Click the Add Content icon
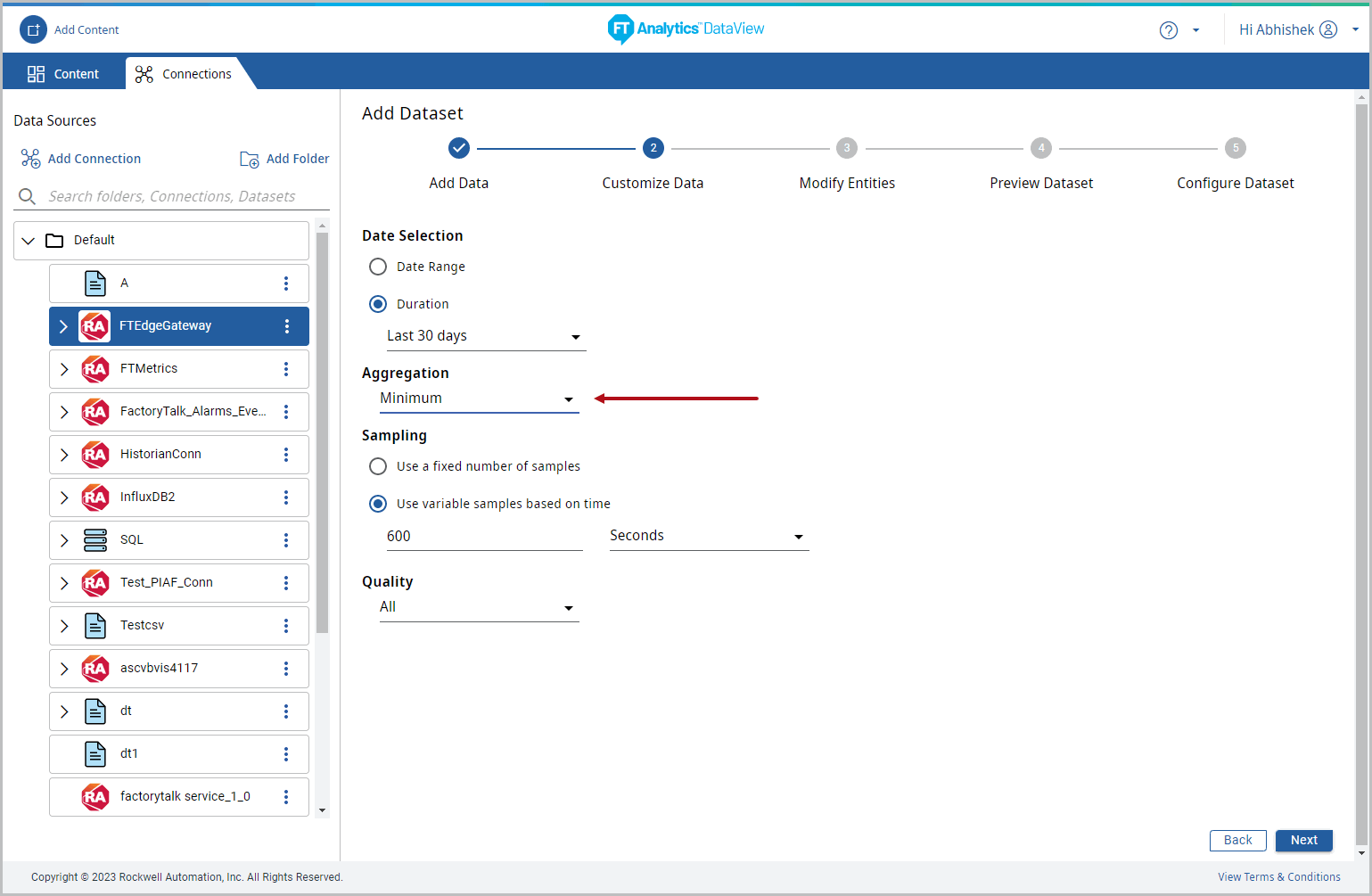 (x=33, y=29)
